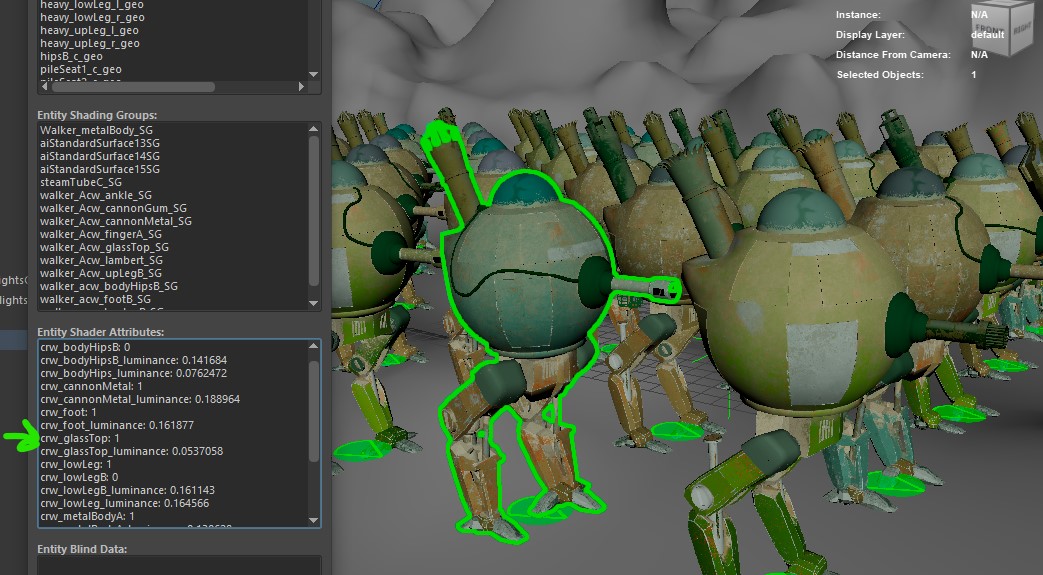Click down arrow of geometry list scrollbar
The height and width of the screenshot is (575, 1043).
(x=314, y=75)
